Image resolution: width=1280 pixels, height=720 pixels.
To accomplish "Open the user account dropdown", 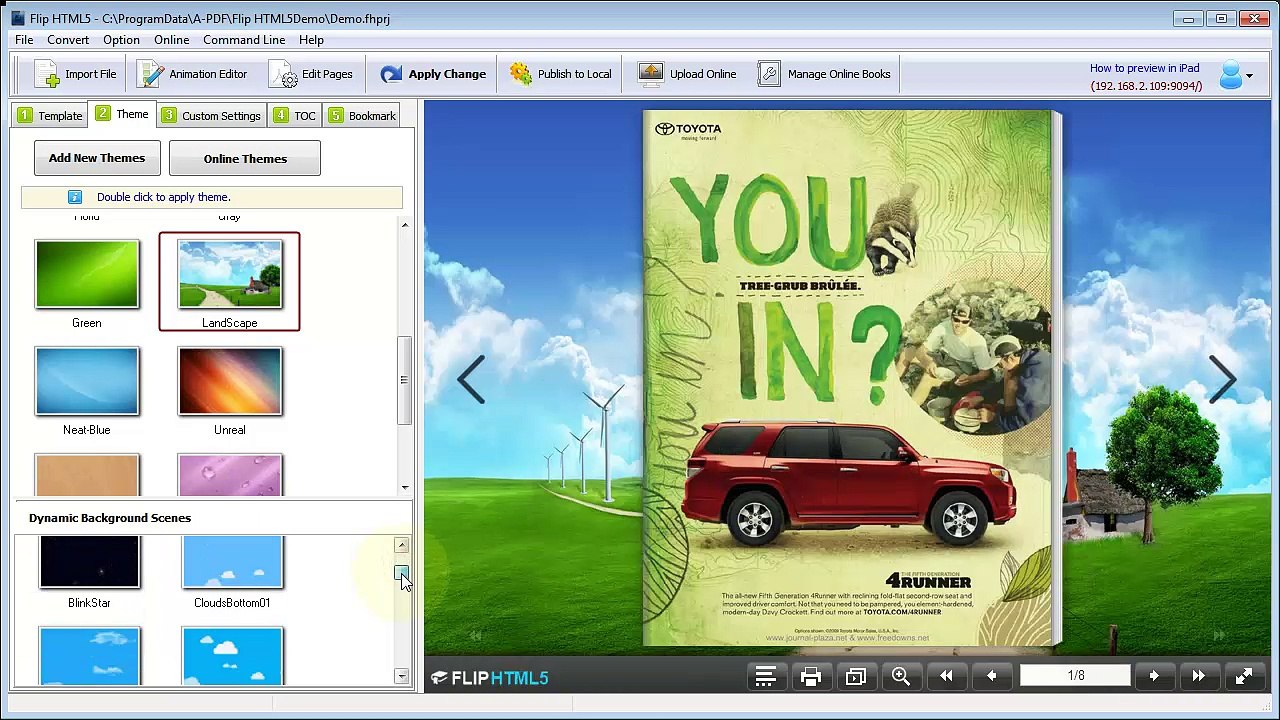I will (1236, 75).
